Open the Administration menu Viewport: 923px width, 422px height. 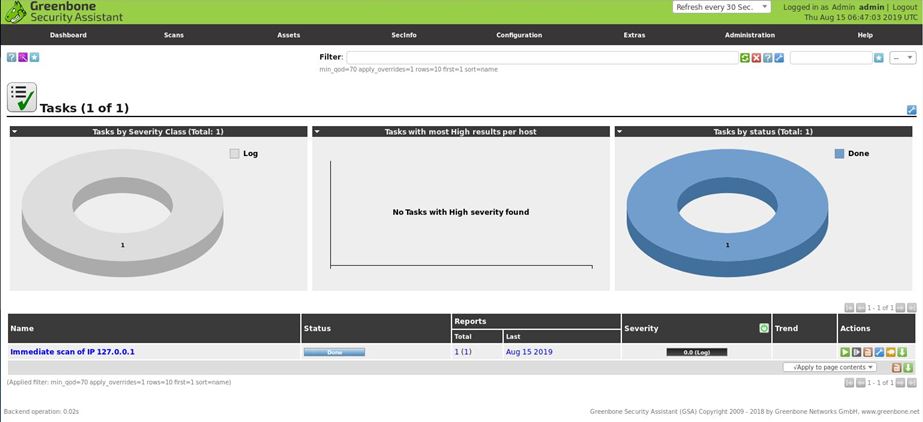tap(749, 35)
